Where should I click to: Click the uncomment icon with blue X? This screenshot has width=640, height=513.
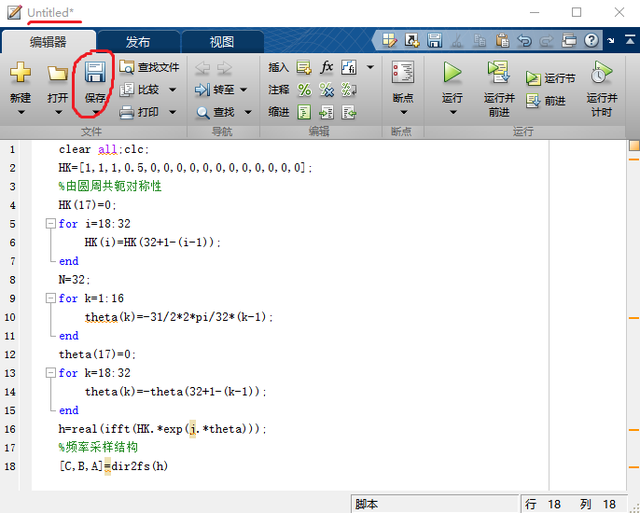pos(327,89)
